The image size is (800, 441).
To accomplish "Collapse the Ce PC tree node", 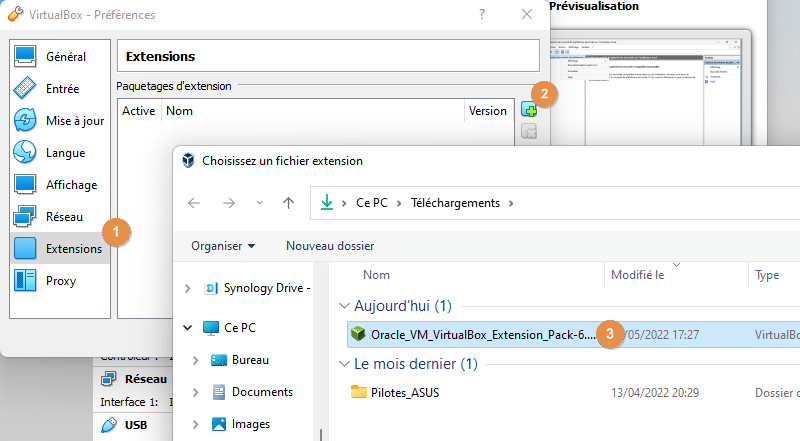I will click(x=189, y=327).
